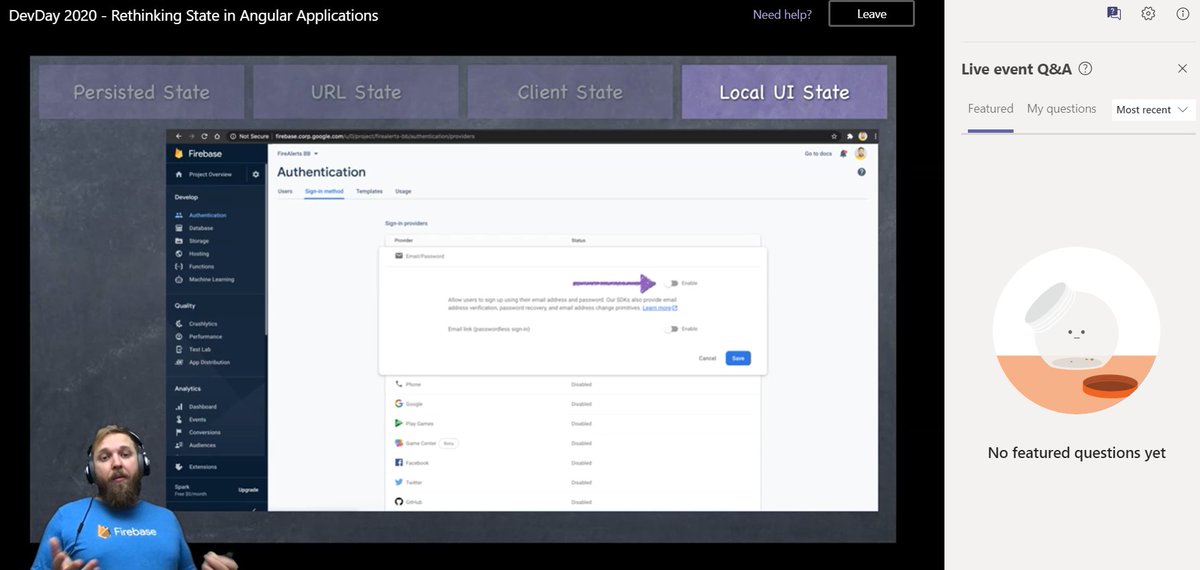Select the Twitter provider row
The height and width of the screenshot is (570, 1200).
pyautogui.click(x=573, y=482)
